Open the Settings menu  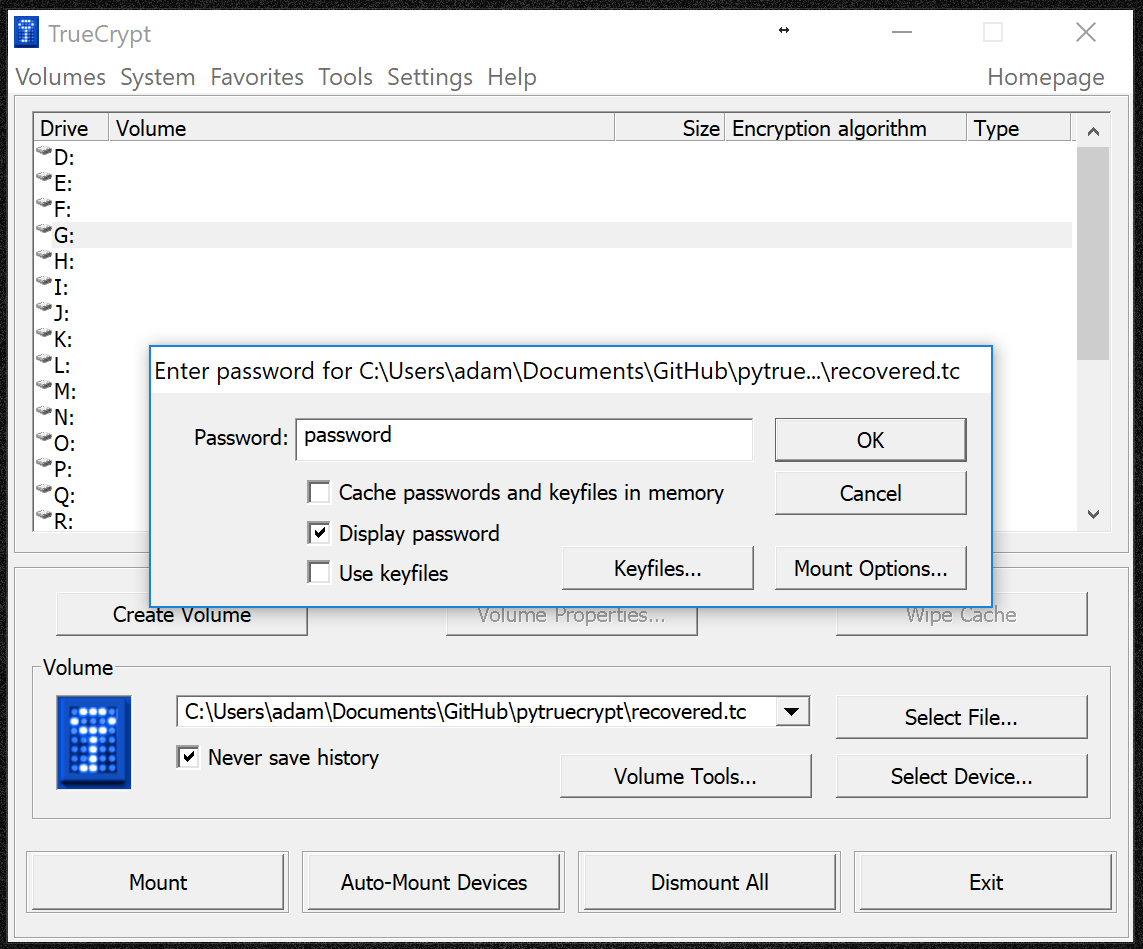[x=430, y=77]
